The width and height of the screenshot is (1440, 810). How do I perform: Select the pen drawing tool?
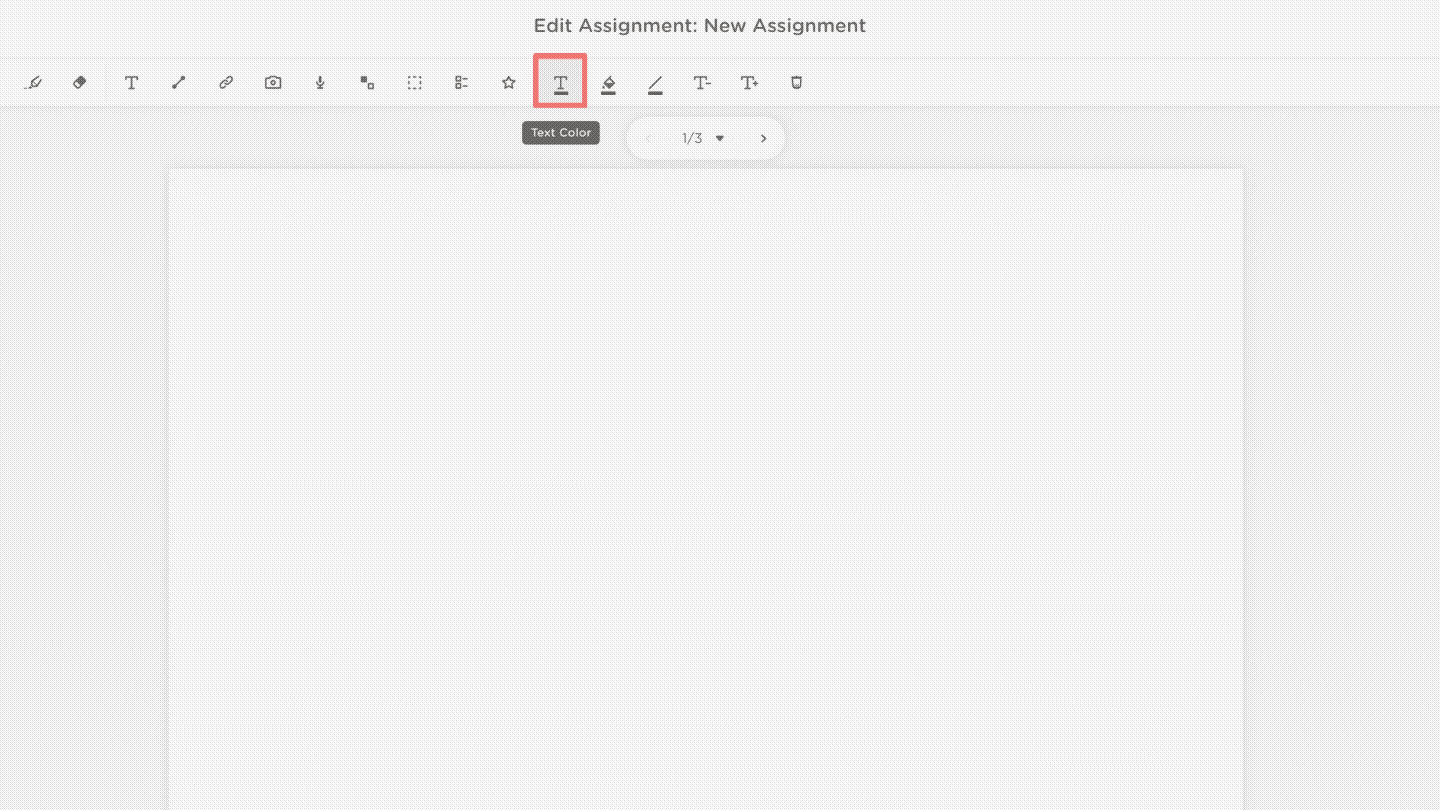33,83
